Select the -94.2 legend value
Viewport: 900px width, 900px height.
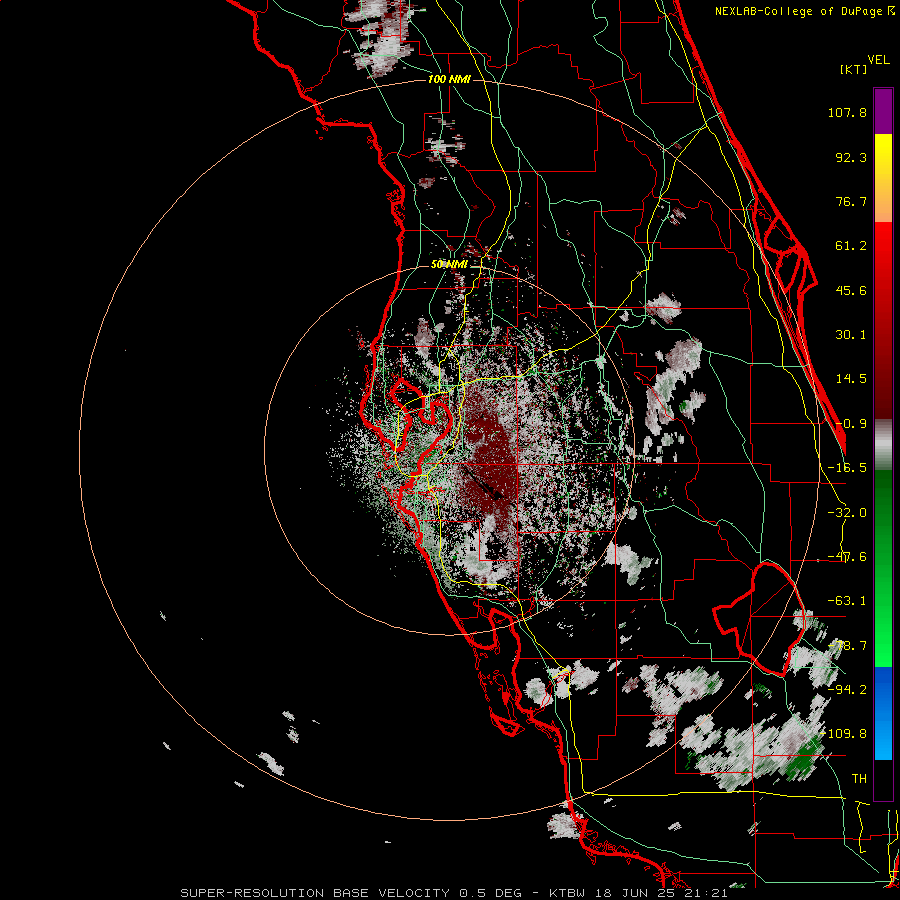[847, 689]
